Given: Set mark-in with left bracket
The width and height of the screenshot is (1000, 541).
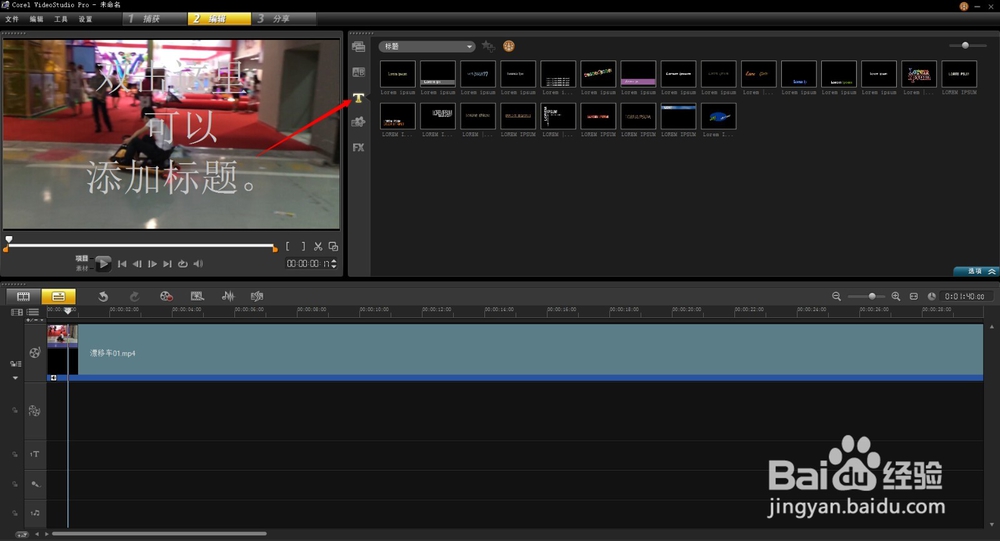Looking at the screenshot, I should pos(288,246).
